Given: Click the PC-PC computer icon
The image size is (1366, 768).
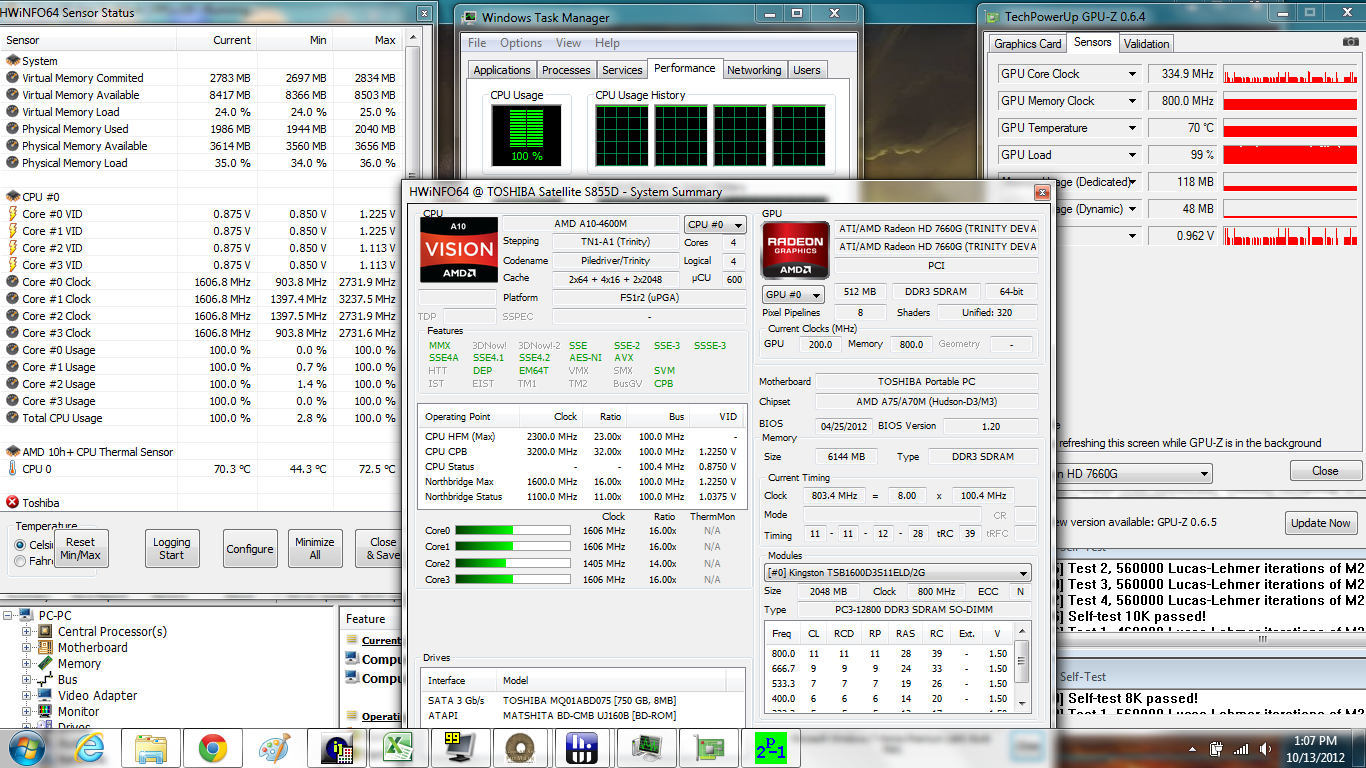Looking at the screenshot, I should tap(28, 615).
